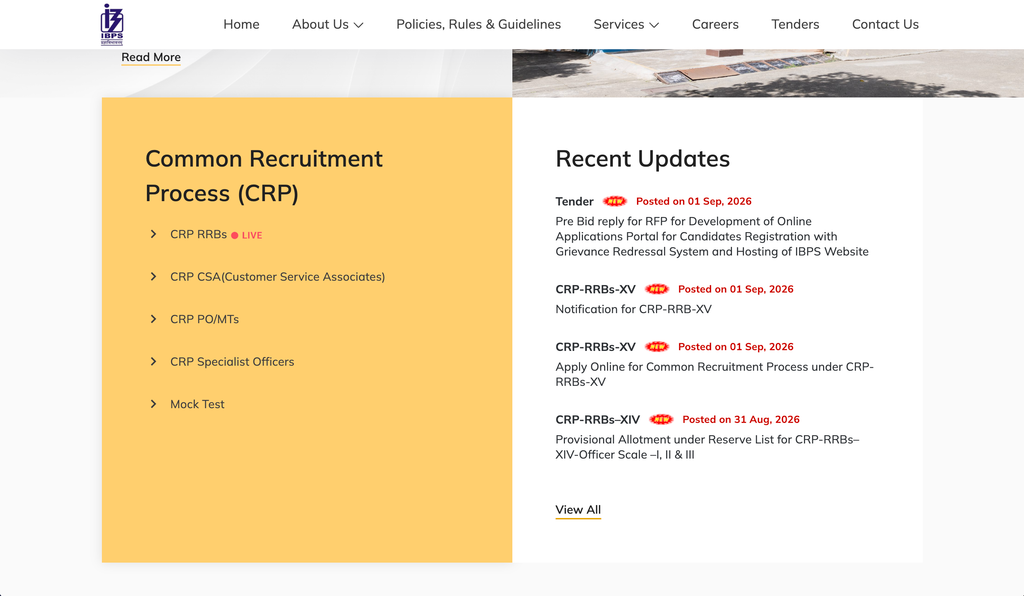Click chevron beside CRP Specialist Officers

[x=153, y=362]
